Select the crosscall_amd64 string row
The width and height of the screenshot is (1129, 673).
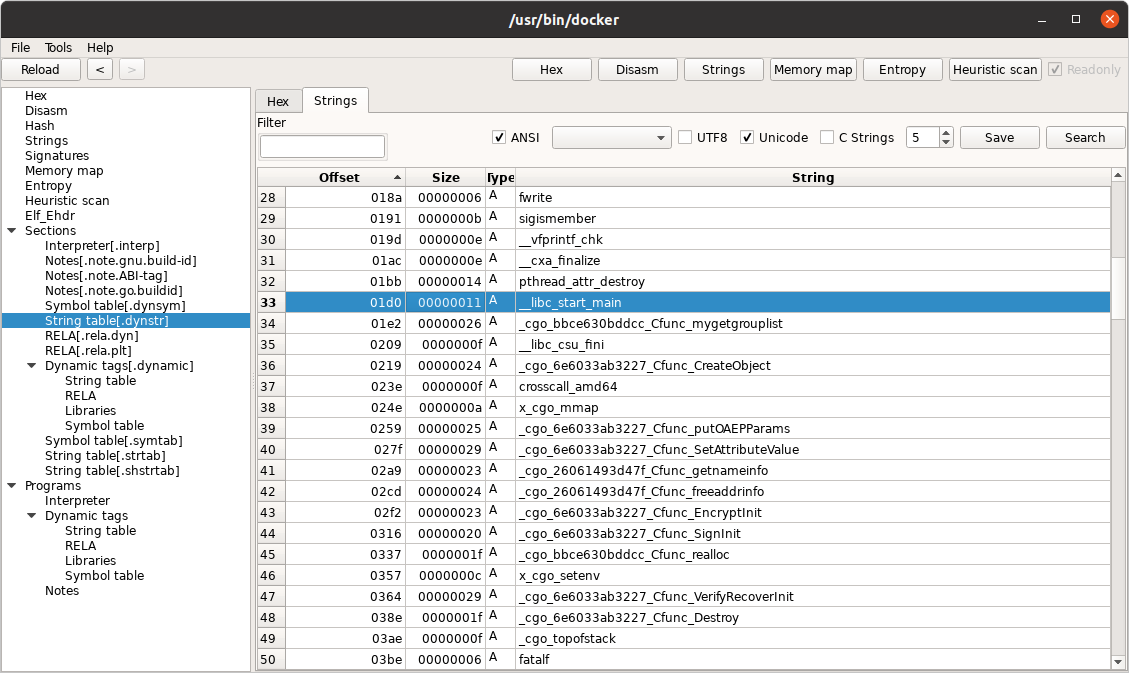683,387
